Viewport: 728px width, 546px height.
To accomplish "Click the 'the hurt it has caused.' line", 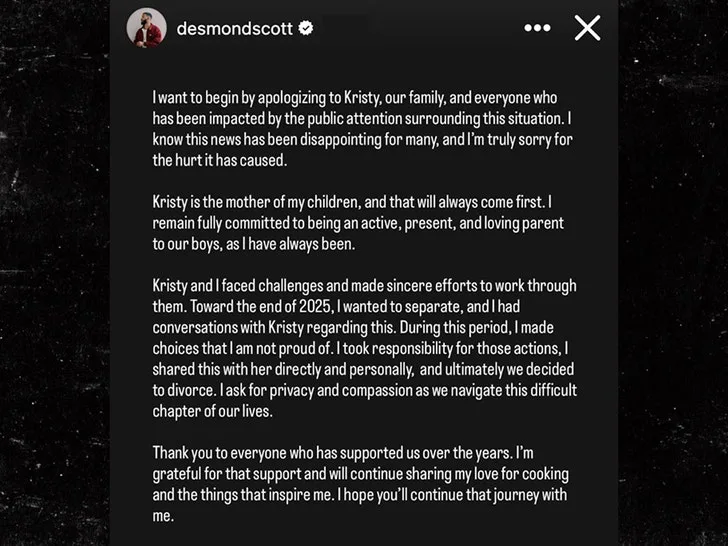I will click(220, 160).
